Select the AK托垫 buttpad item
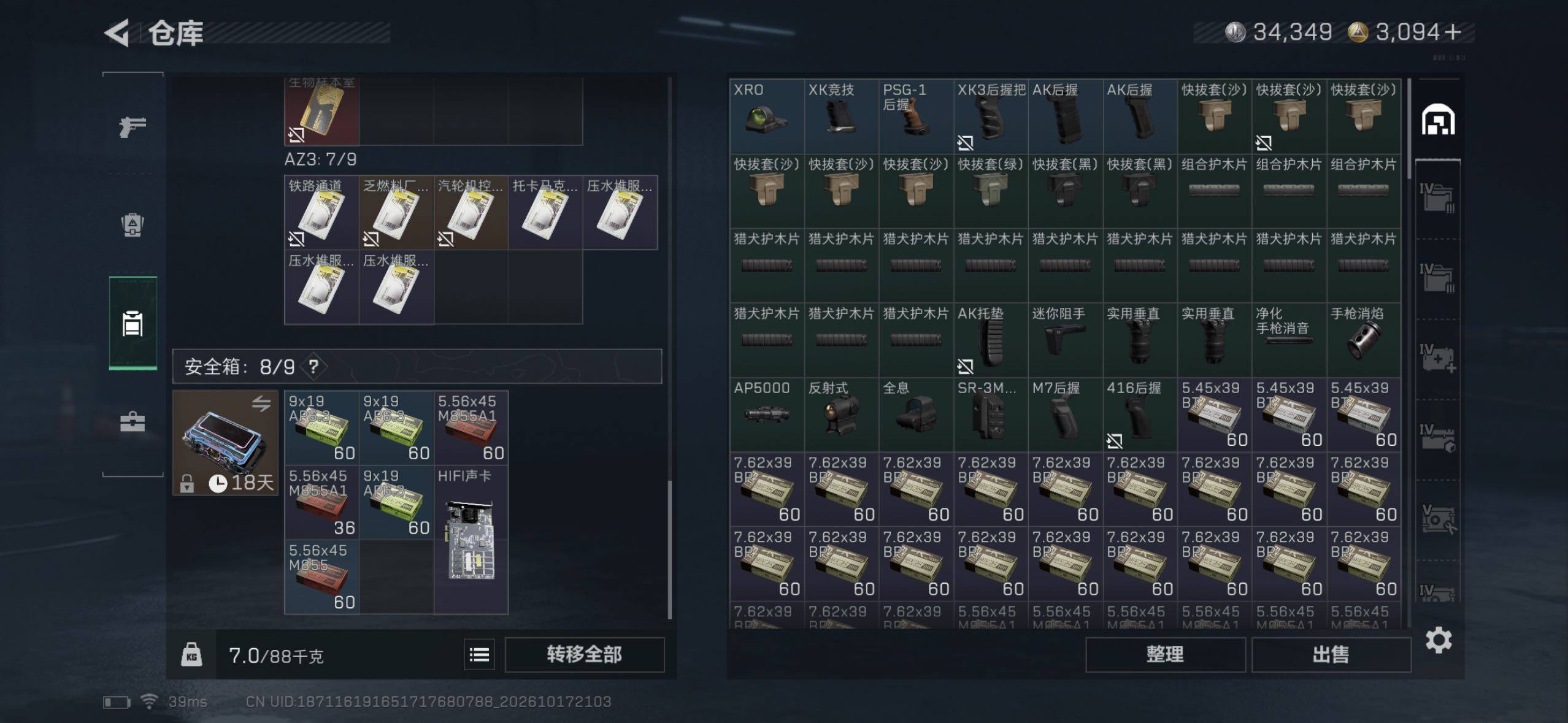This screenshot has width=1568, height=723. 991,340
